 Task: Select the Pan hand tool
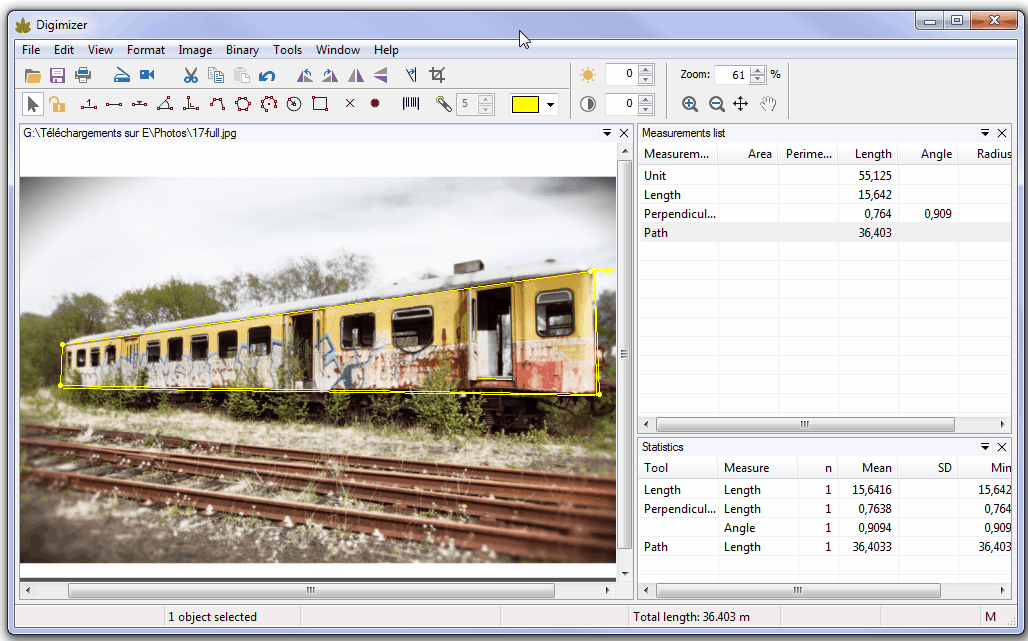pyautogui.click(x=766, y=103)
